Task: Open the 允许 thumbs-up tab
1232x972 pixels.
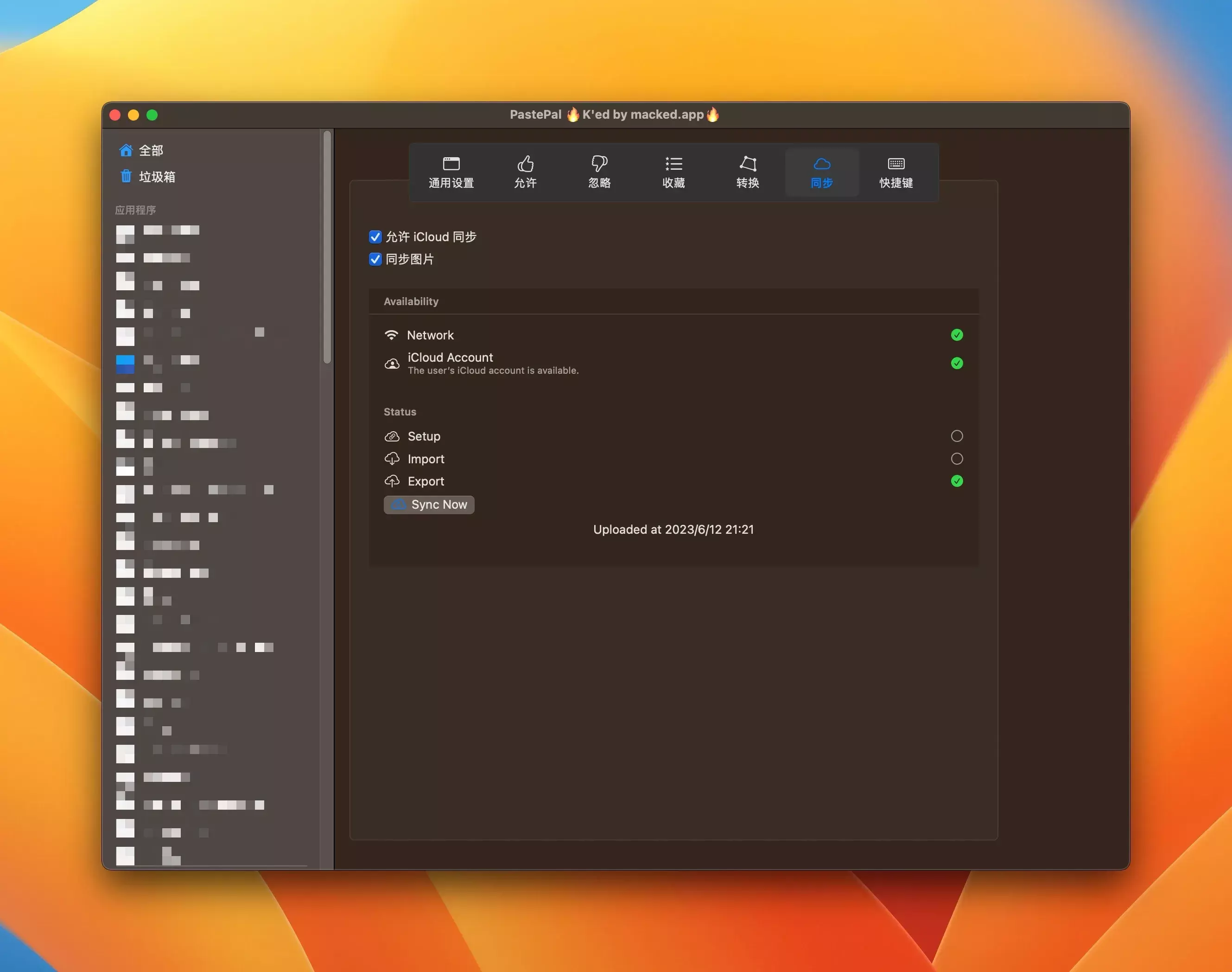Action: [525, 172]
